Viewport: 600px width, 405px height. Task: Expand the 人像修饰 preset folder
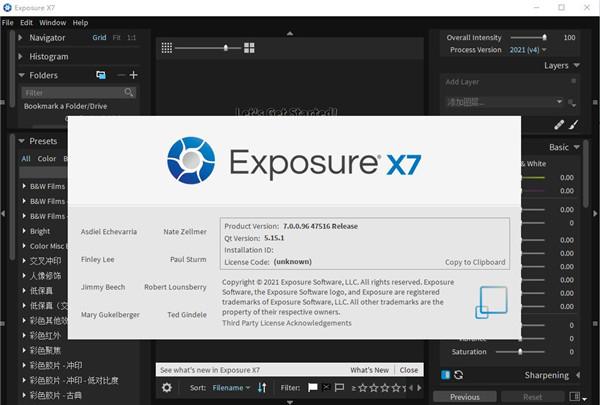[x=24, y=276]
